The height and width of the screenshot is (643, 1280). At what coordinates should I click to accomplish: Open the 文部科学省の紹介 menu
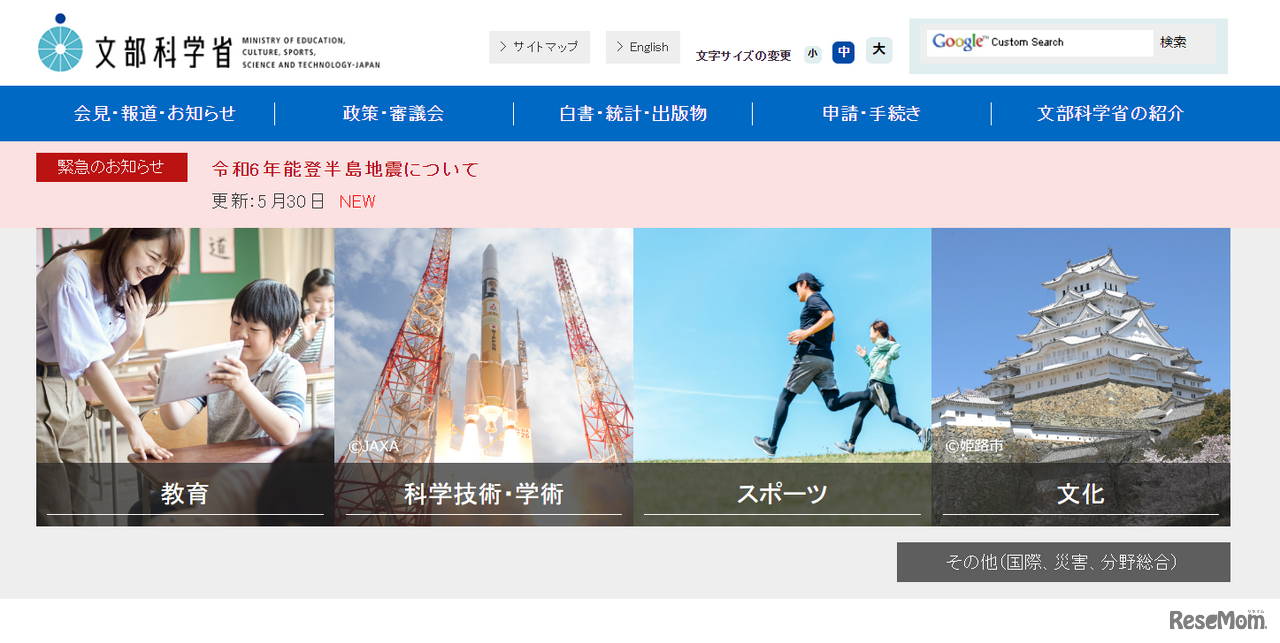point(1110,113)
